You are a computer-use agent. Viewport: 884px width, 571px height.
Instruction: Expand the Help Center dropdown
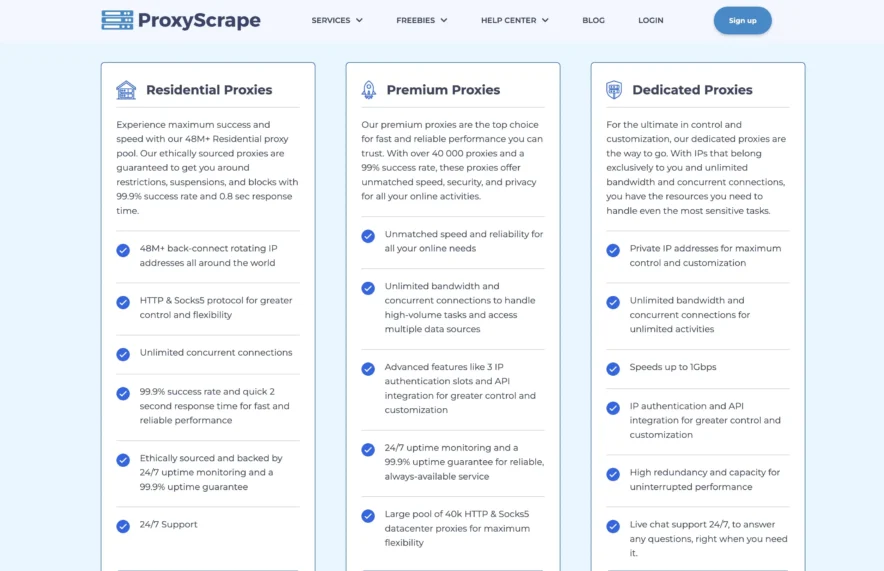(x=514, y=20)
